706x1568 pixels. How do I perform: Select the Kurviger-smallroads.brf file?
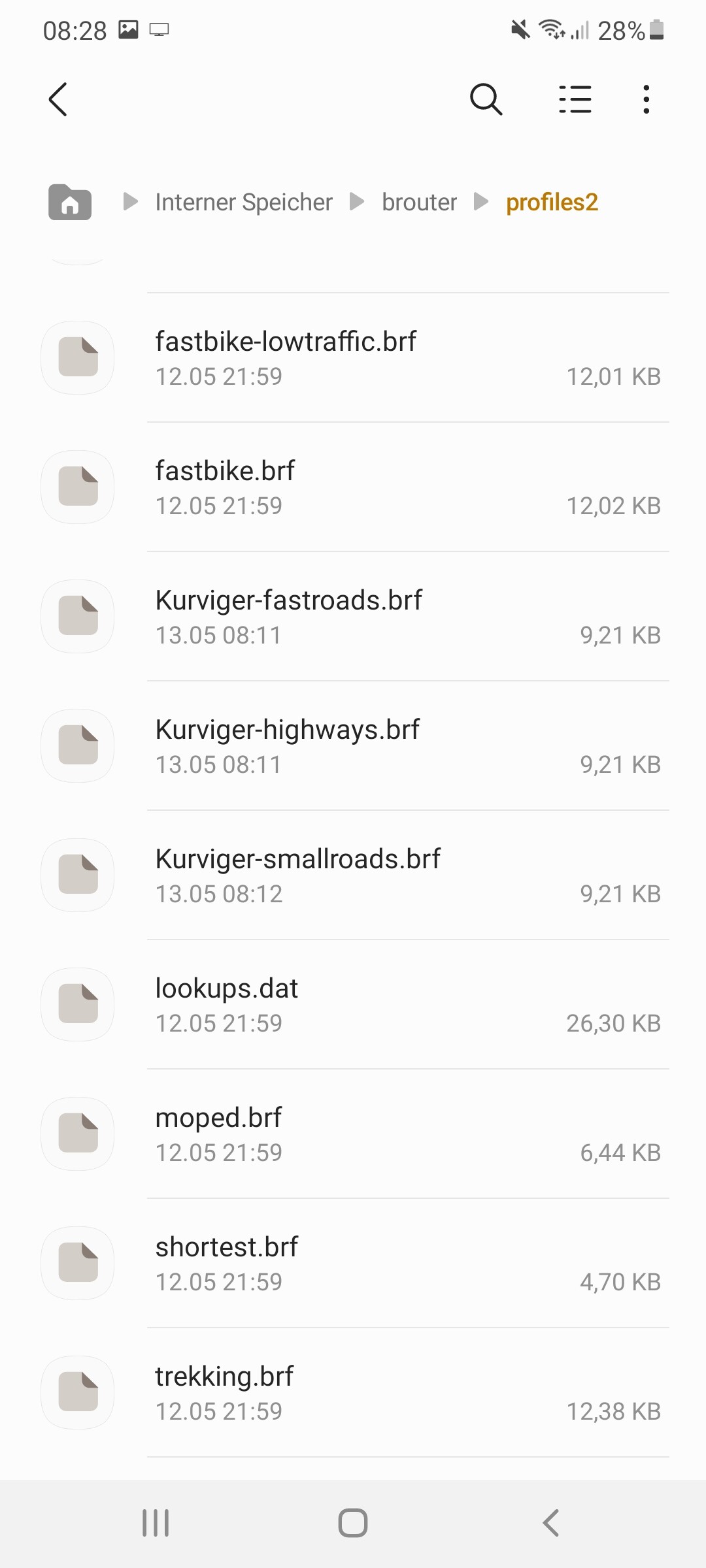(x=297, y=859)
